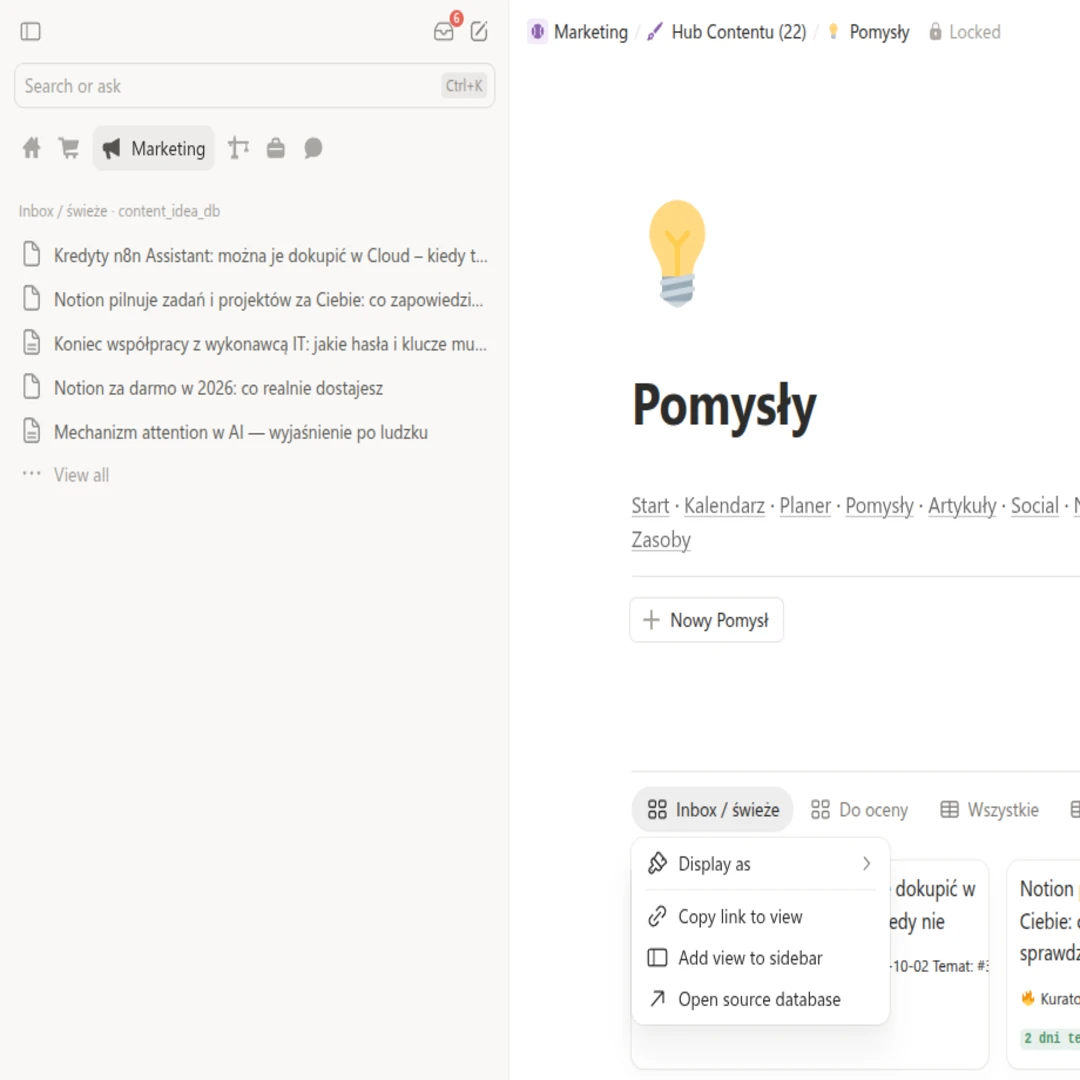Switch to the Do oceny view tab
The width and height of the screenshot is (1080, 1080).
pyautogui.click(x=859, y=809)
